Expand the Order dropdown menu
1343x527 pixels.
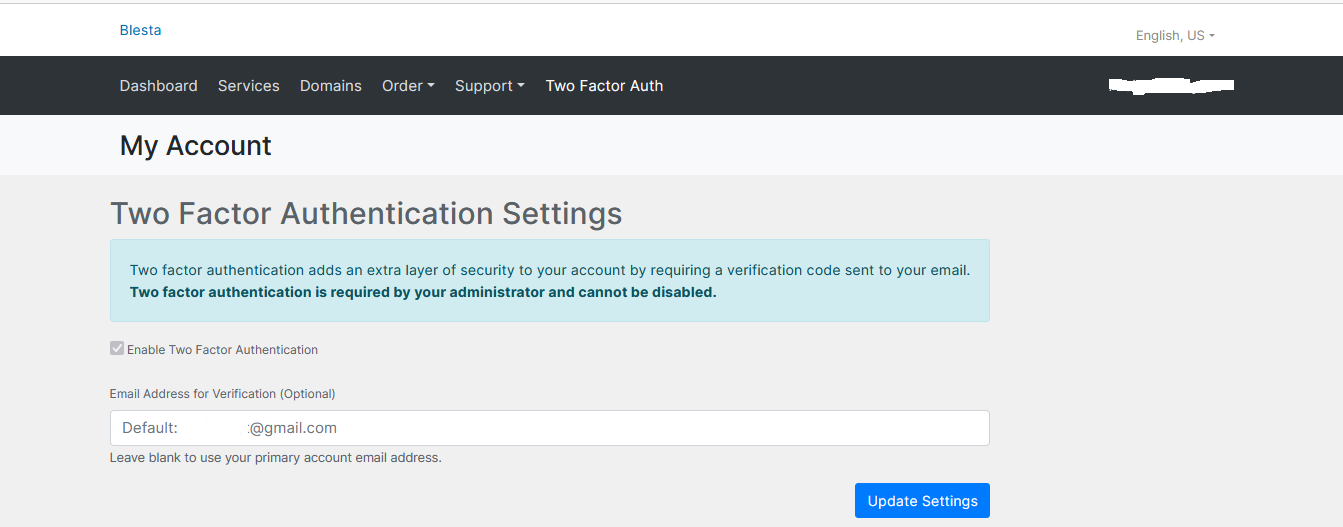pos(407,86)
